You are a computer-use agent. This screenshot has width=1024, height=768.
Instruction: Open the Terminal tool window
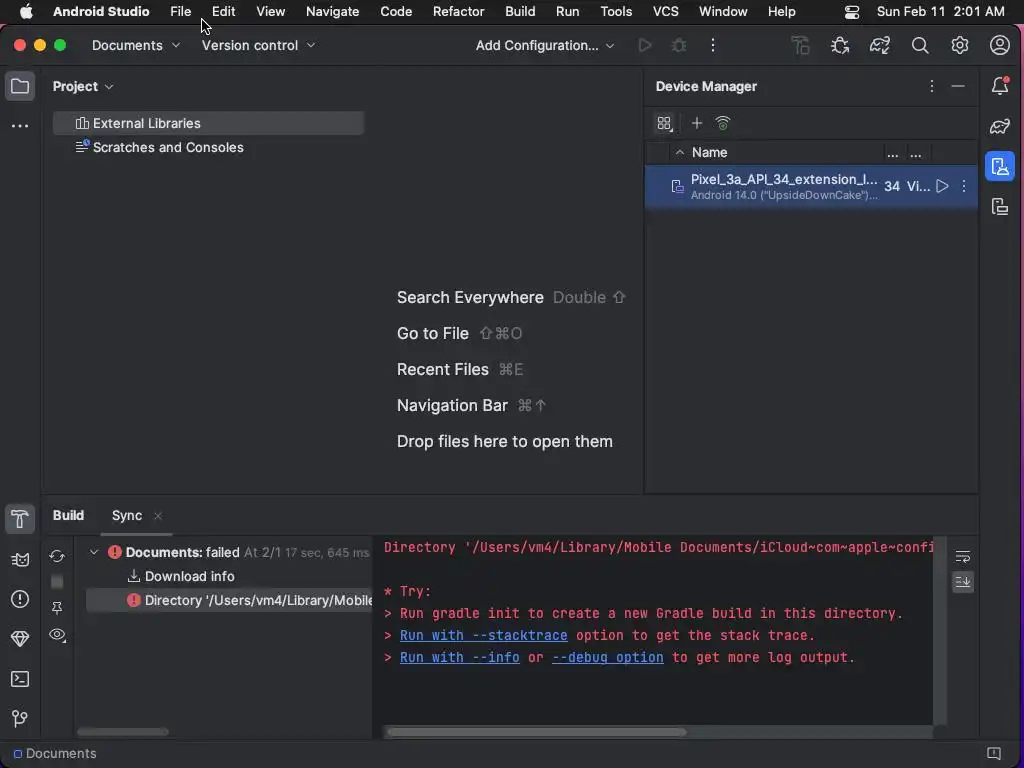point(19,679)
